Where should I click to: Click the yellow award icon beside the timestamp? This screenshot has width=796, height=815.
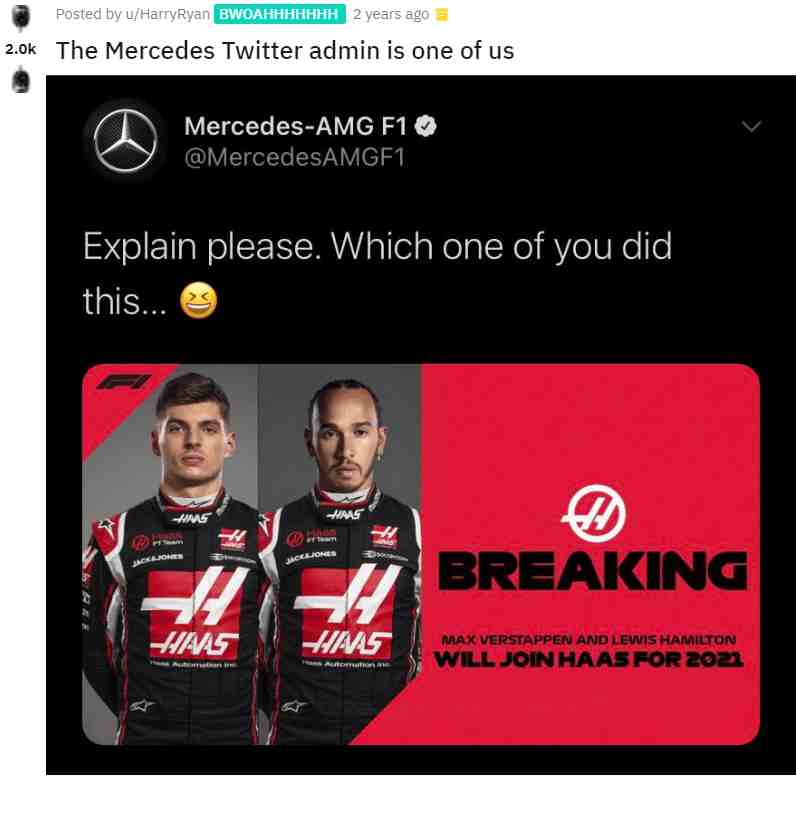(x=441, y=15)
